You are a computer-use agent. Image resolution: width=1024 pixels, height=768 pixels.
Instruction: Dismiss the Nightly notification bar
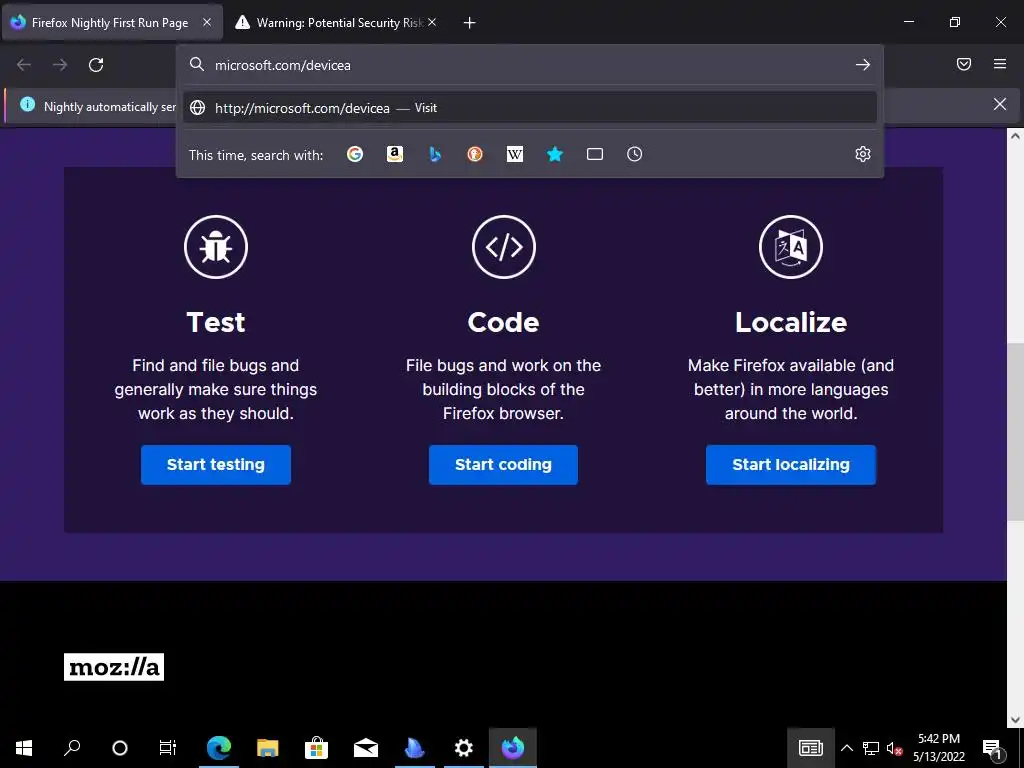point(999,104)
